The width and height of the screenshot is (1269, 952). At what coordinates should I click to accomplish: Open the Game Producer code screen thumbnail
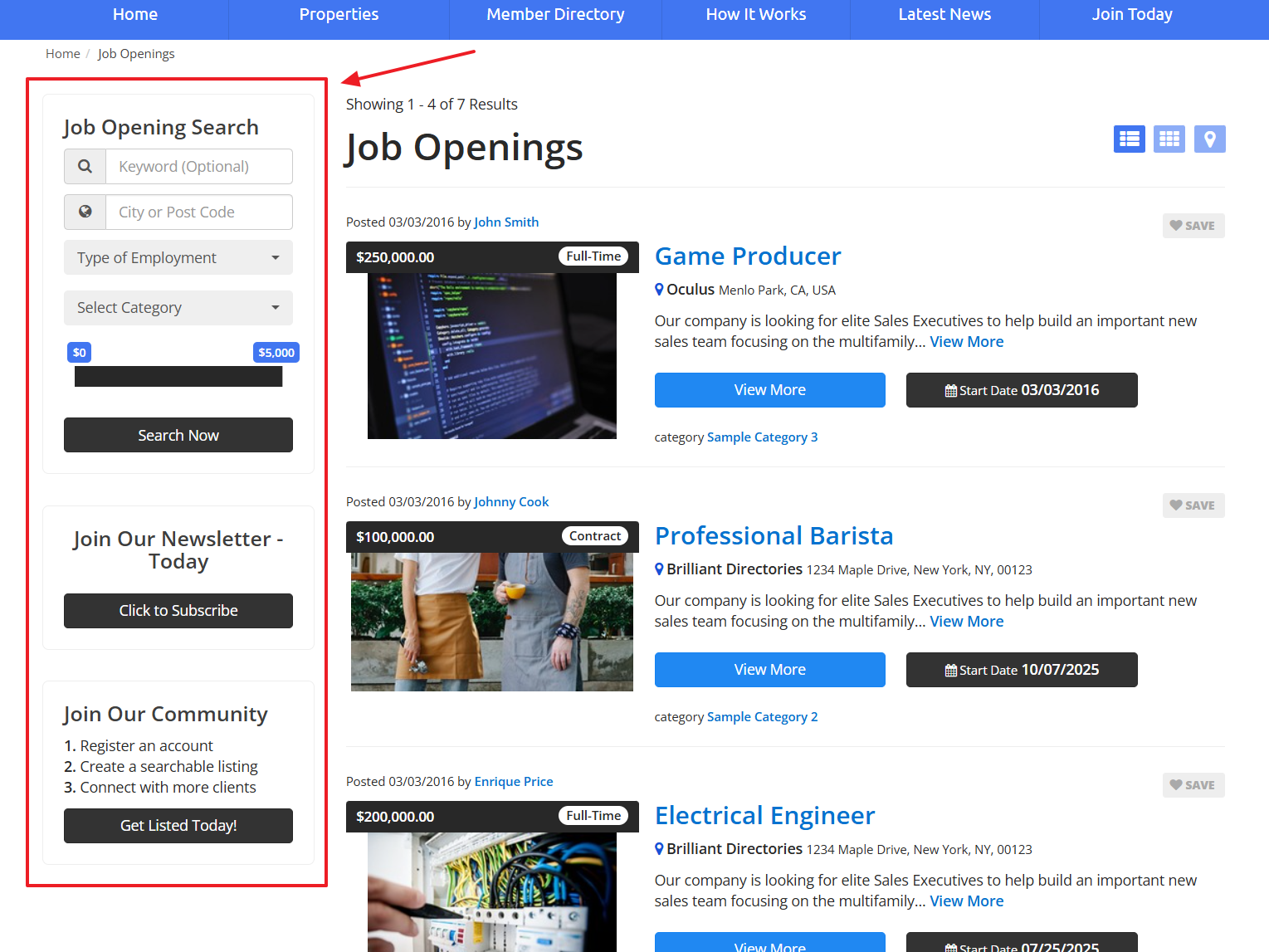[492, 356]
